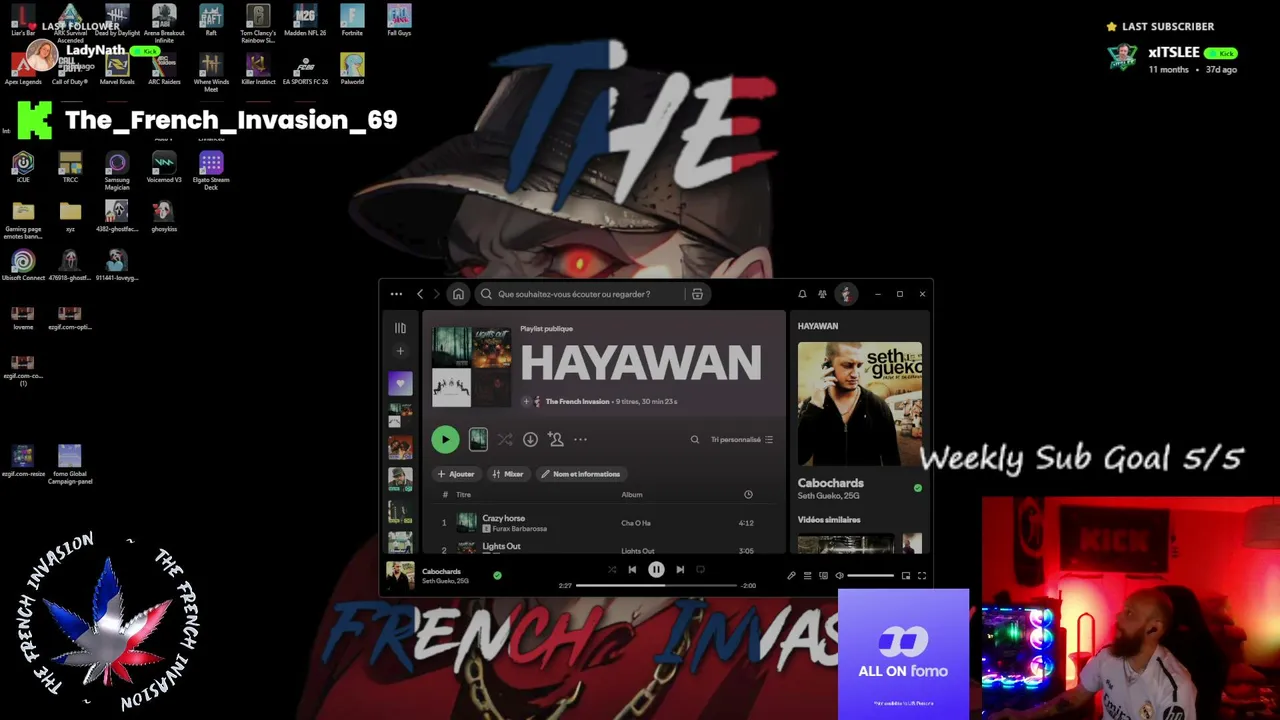
Task: Open the mini player
Action: 906,576
